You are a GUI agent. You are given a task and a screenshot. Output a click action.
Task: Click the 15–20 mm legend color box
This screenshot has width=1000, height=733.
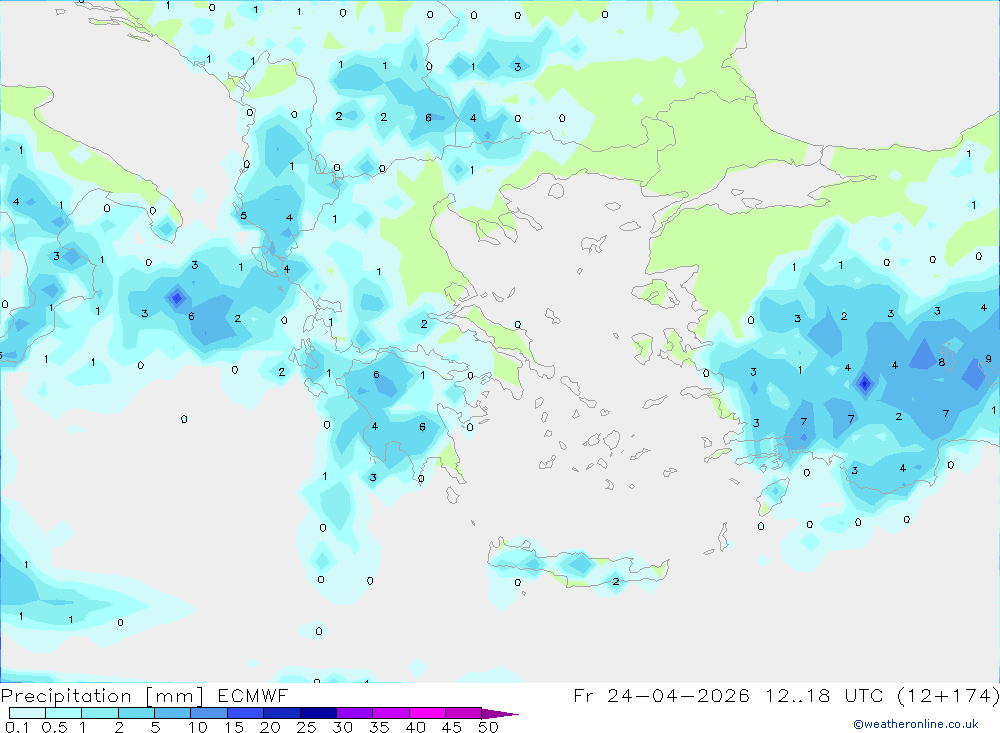click(x=246, y=713)
